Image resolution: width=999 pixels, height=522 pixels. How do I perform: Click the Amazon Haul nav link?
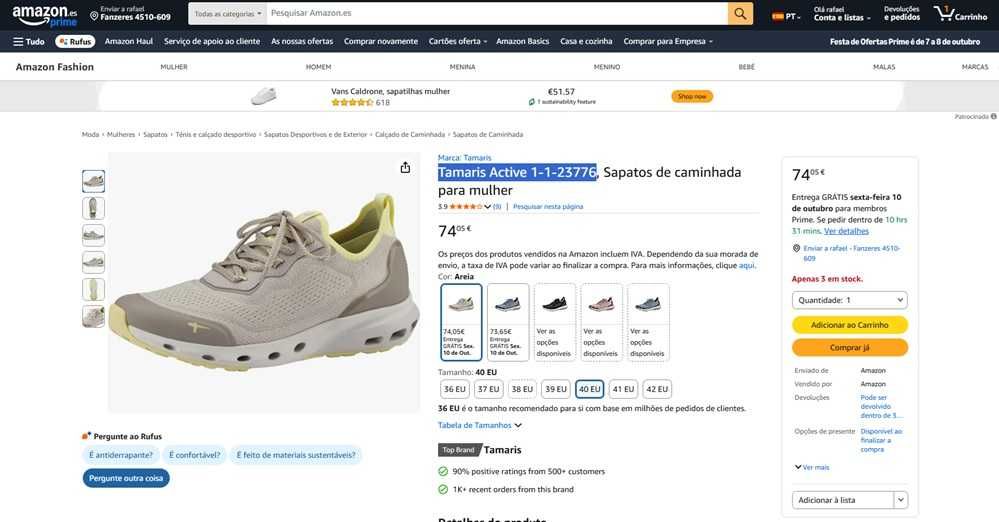(x=129, y=41)
